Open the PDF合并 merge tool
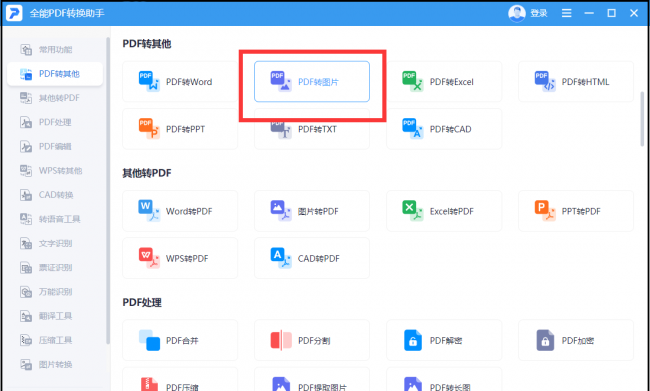The image size is (650, 391). pos(180,340)
